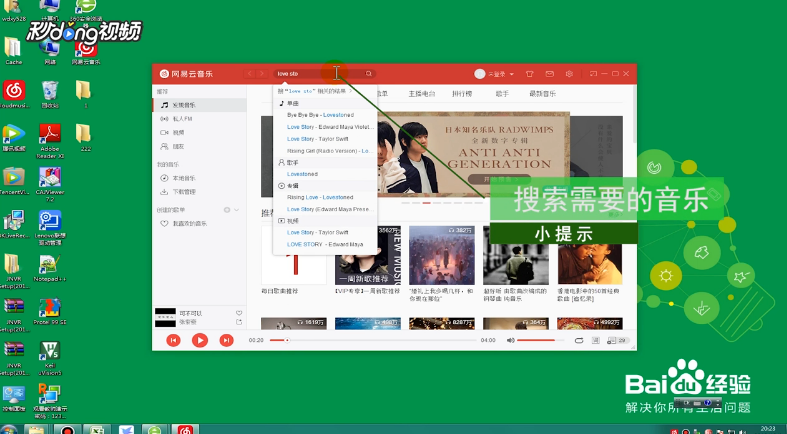787x434 pixels.
Task: Select 'Love Story - Edward Maya Violet' song
Action: coord(325,127)
